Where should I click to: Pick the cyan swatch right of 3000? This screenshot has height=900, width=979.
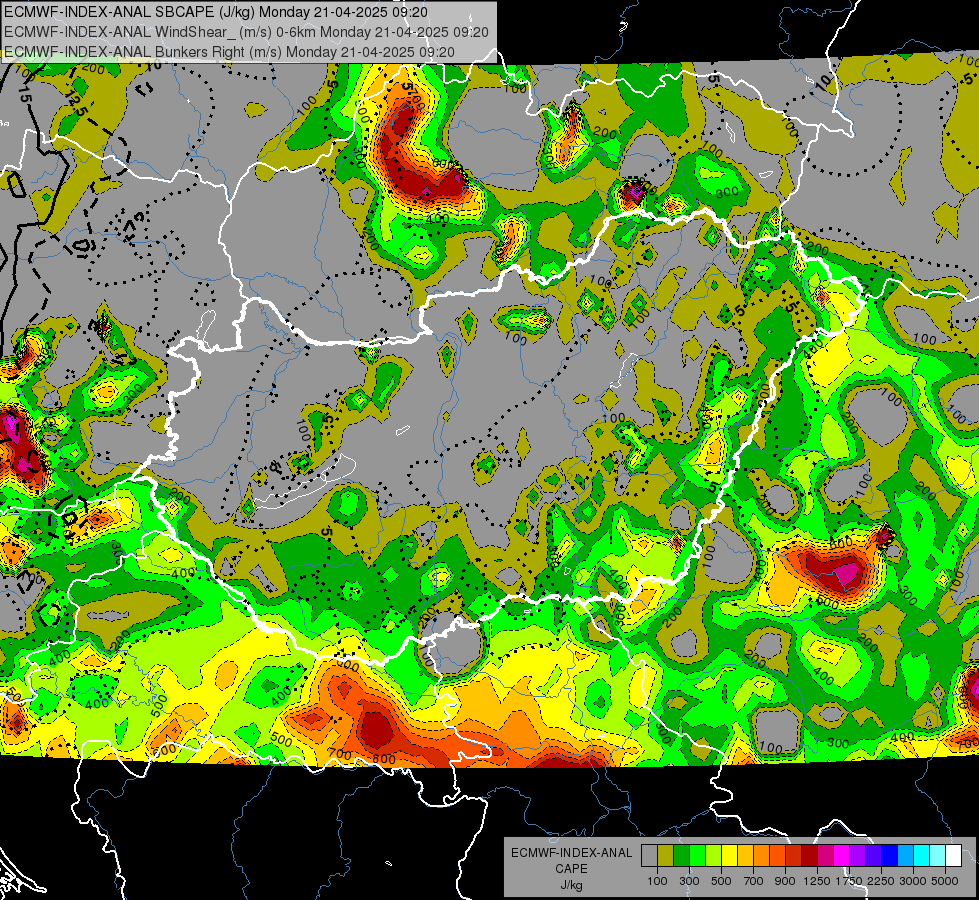922,856
